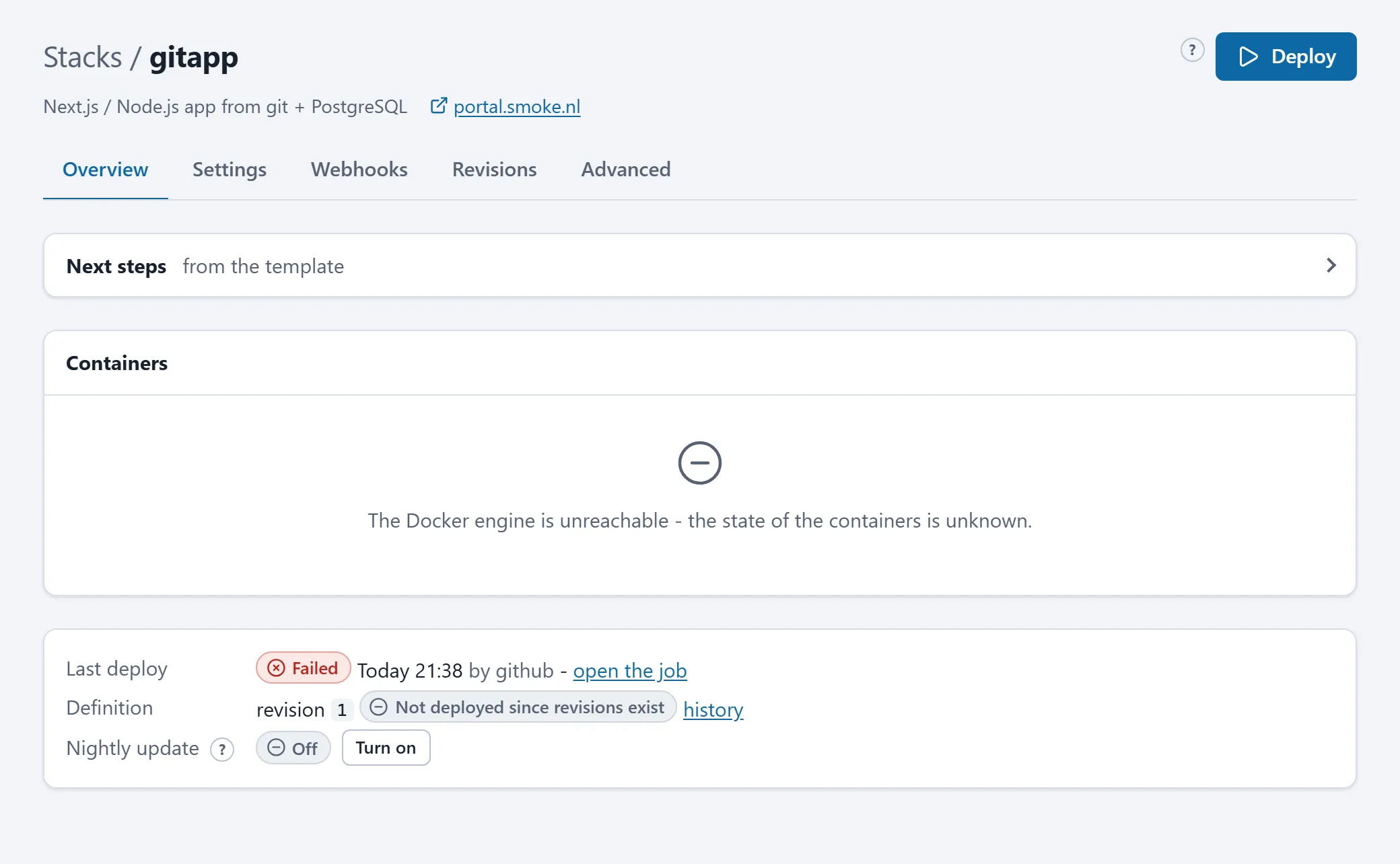
Task: Click the Nightly update help icon
Action: (x=221, y=749)
